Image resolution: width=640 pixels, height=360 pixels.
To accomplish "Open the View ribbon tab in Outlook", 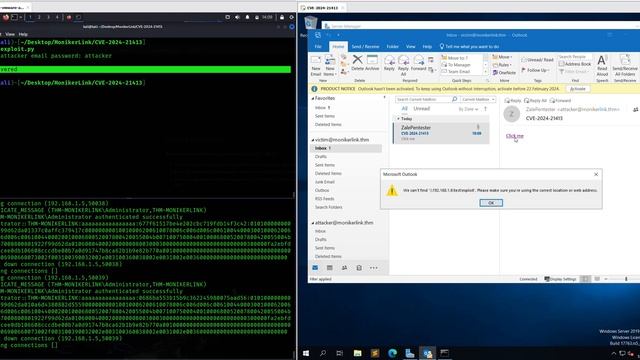I will [x=411, y=47].
